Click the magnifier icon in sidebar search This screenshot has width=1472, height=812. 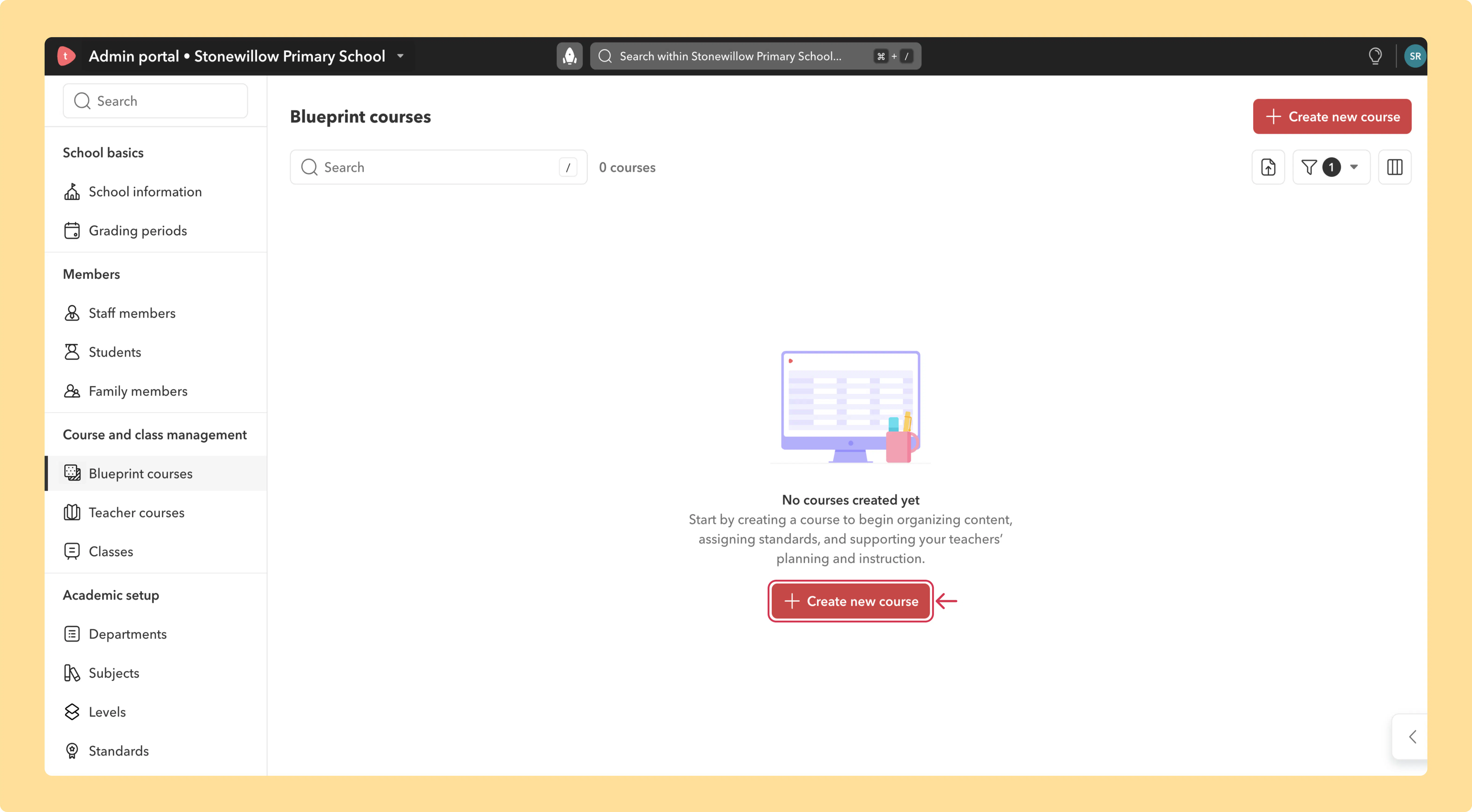tap(82, 101)
